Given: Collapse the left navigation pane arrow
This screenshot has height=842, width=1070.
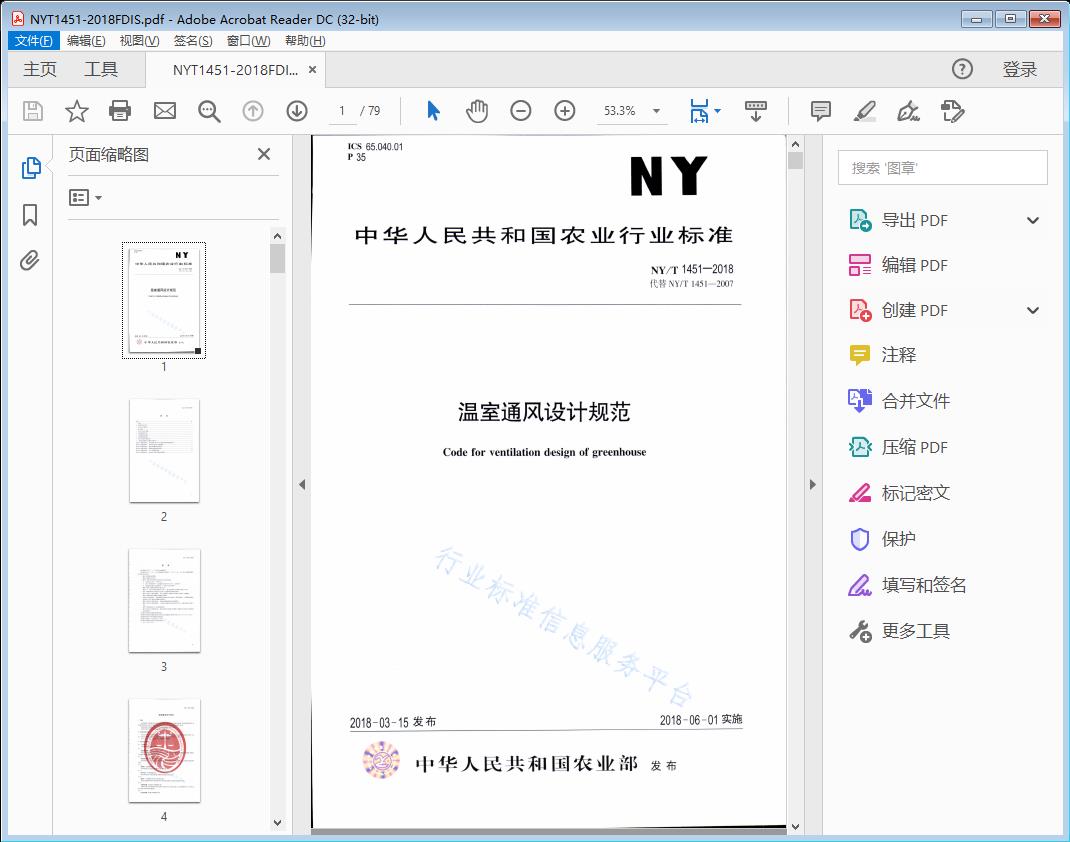Looking at the screenshot, I should pyautogui.click(x=302, y=485).
